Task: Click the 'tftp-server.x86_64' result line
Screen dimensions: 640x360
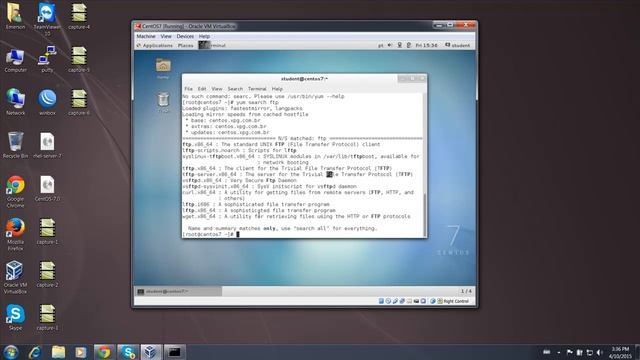Action: 298,174
